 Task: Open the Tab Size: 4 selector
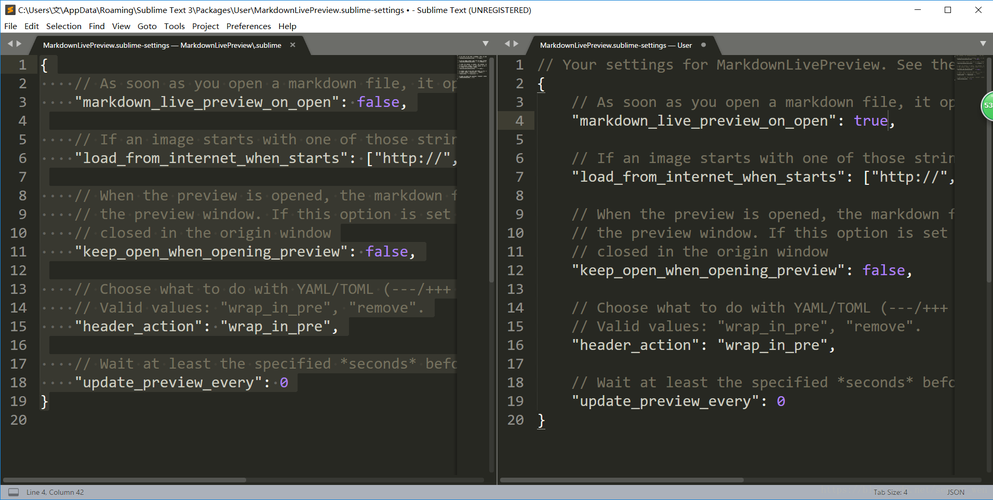click(889, 492)
